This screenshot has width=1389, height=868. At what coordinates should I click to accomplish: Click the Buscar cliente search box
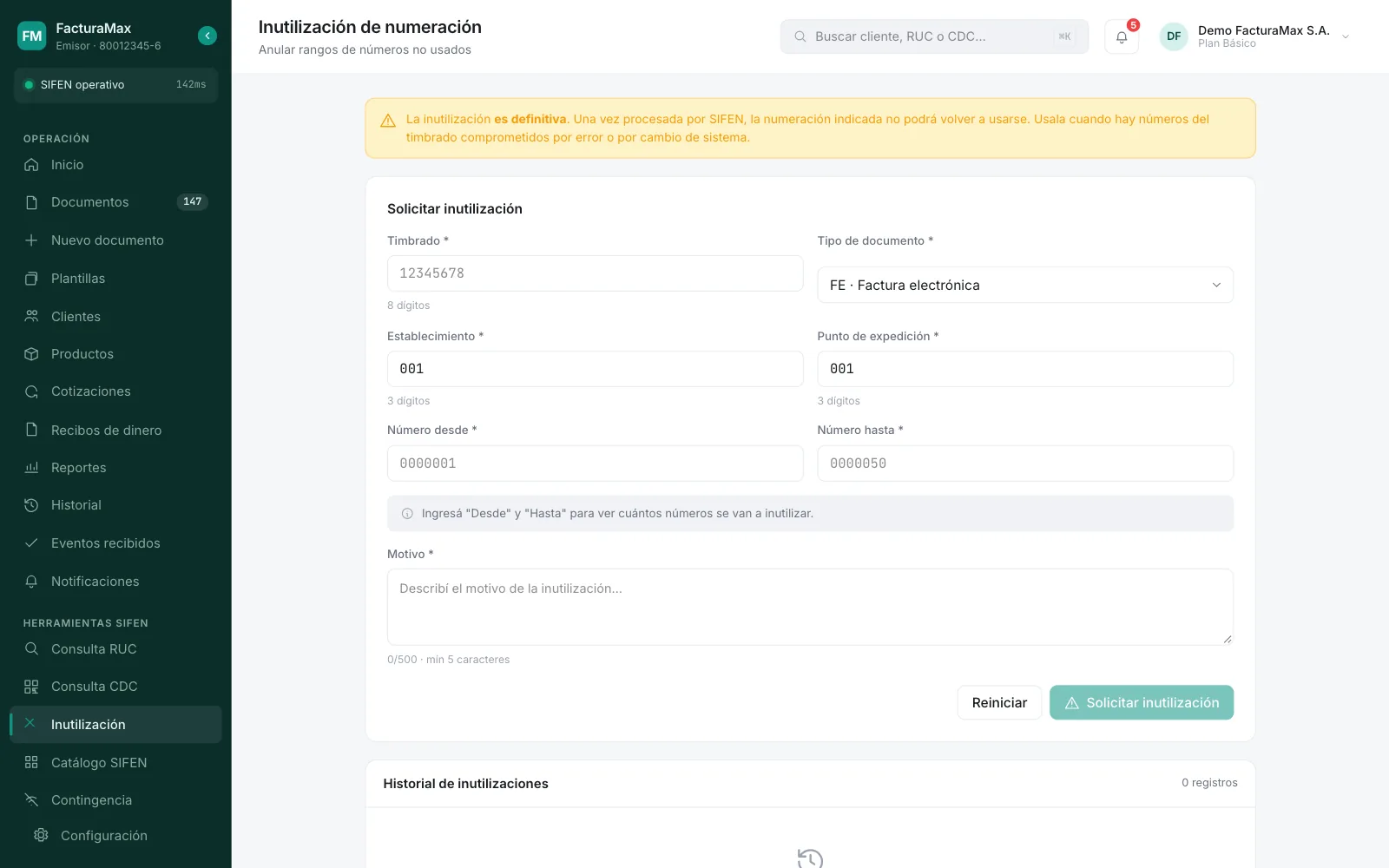tap(934, 36)
